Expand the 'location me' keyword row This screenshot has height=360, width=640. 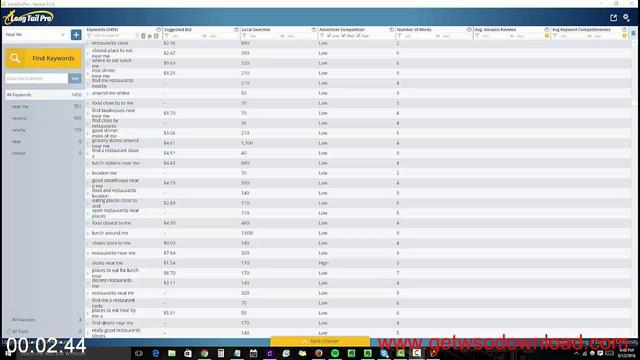click(x=88, y=173)
